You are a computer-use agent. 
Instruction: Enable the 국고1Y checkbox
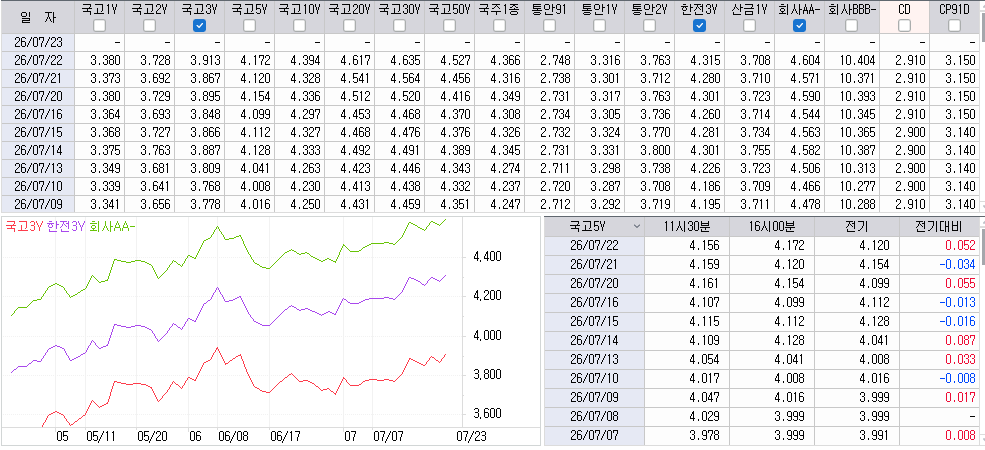[x=99, y=25]
